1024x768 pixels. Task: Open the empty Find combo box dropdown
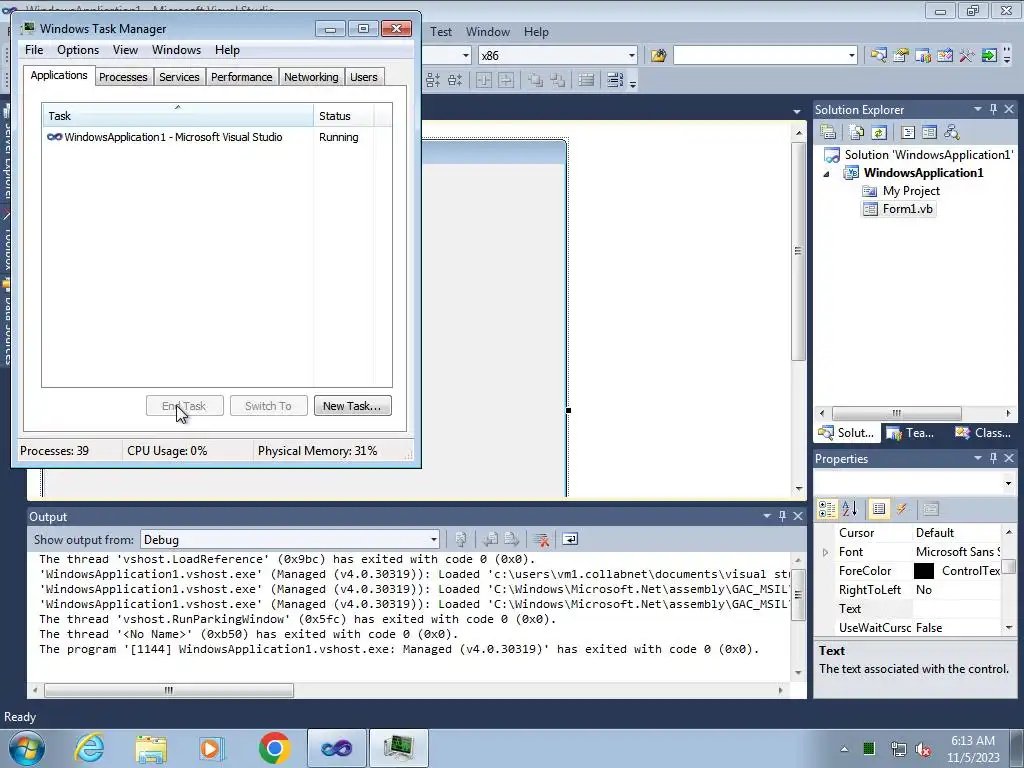(852, 56)
